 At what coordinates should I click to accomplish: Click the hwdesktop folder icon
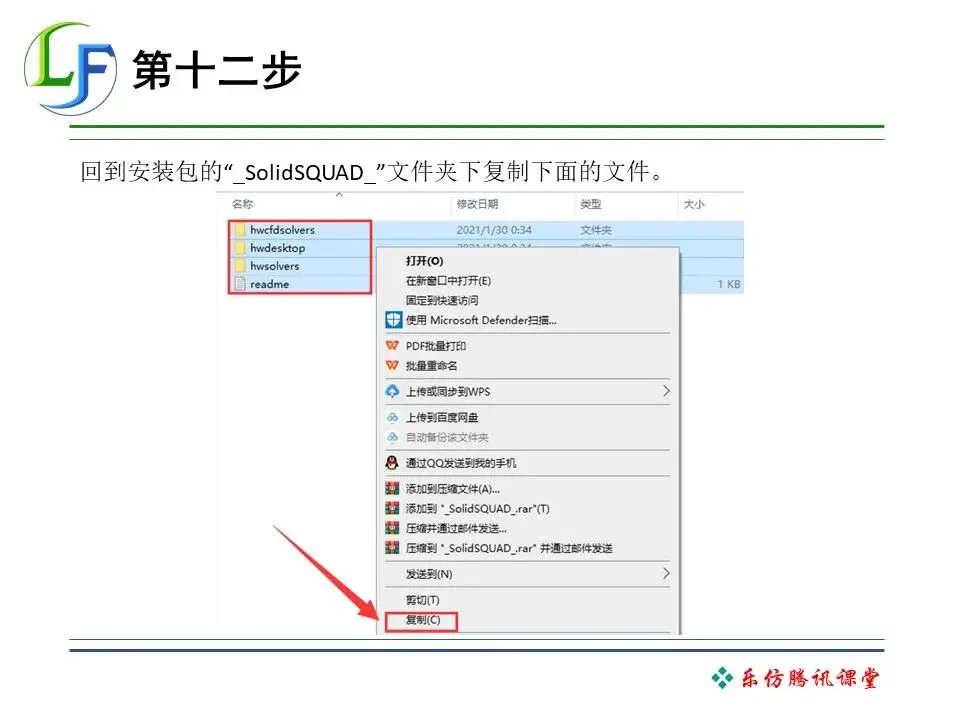(x=239, y=248)
